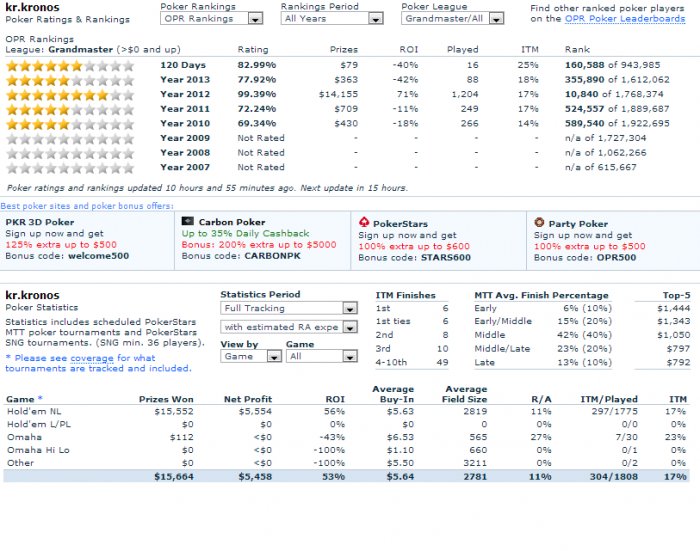Click the Party Poker chip icon
700x551 pixels.
539,222
